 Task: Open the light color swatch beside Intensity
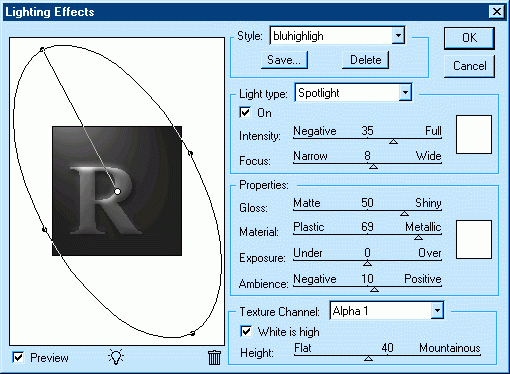click(474, 134)
